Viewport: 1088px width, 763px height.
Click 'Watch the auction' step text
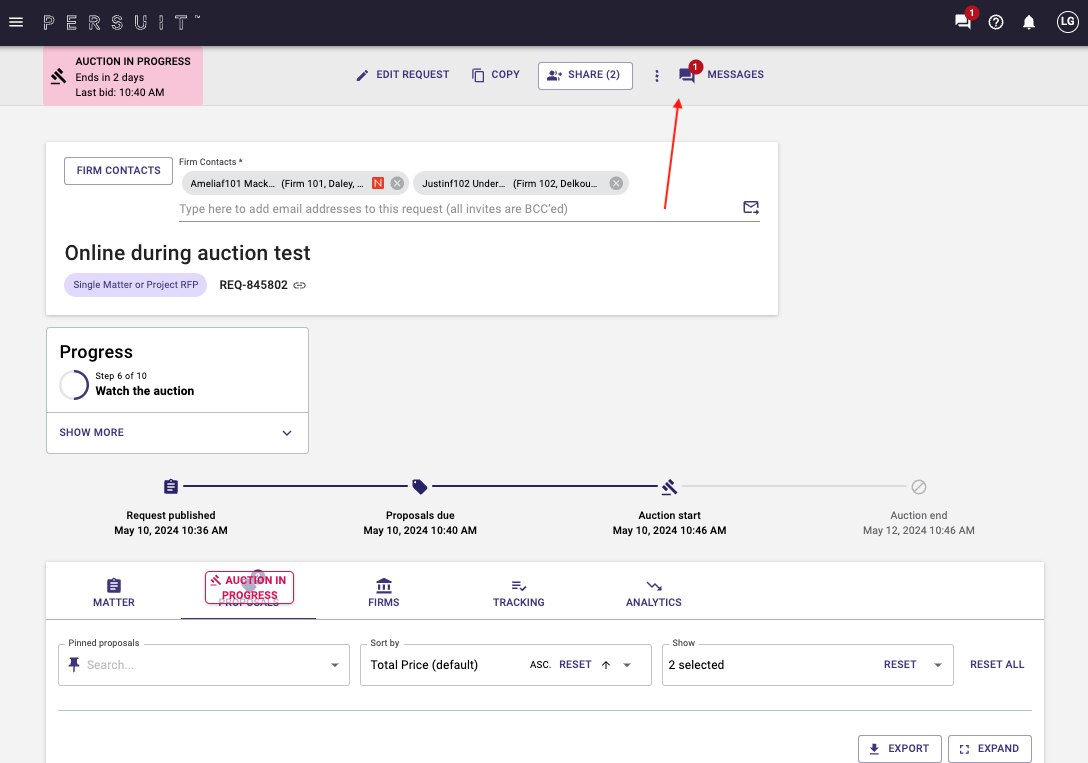pyautogui.click(x=144, y=391)
